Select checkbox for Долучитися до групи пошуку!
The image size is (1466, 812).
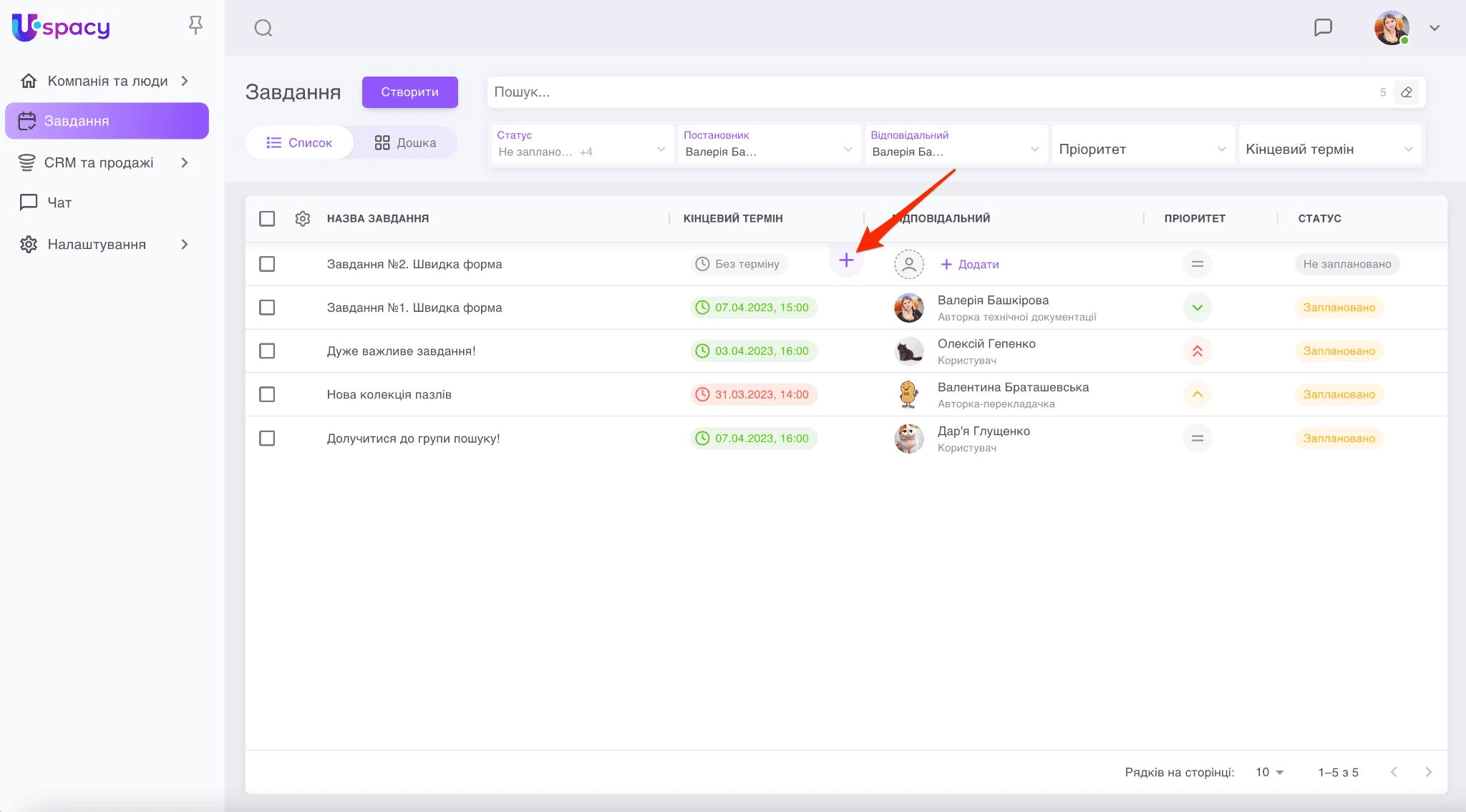267,438
